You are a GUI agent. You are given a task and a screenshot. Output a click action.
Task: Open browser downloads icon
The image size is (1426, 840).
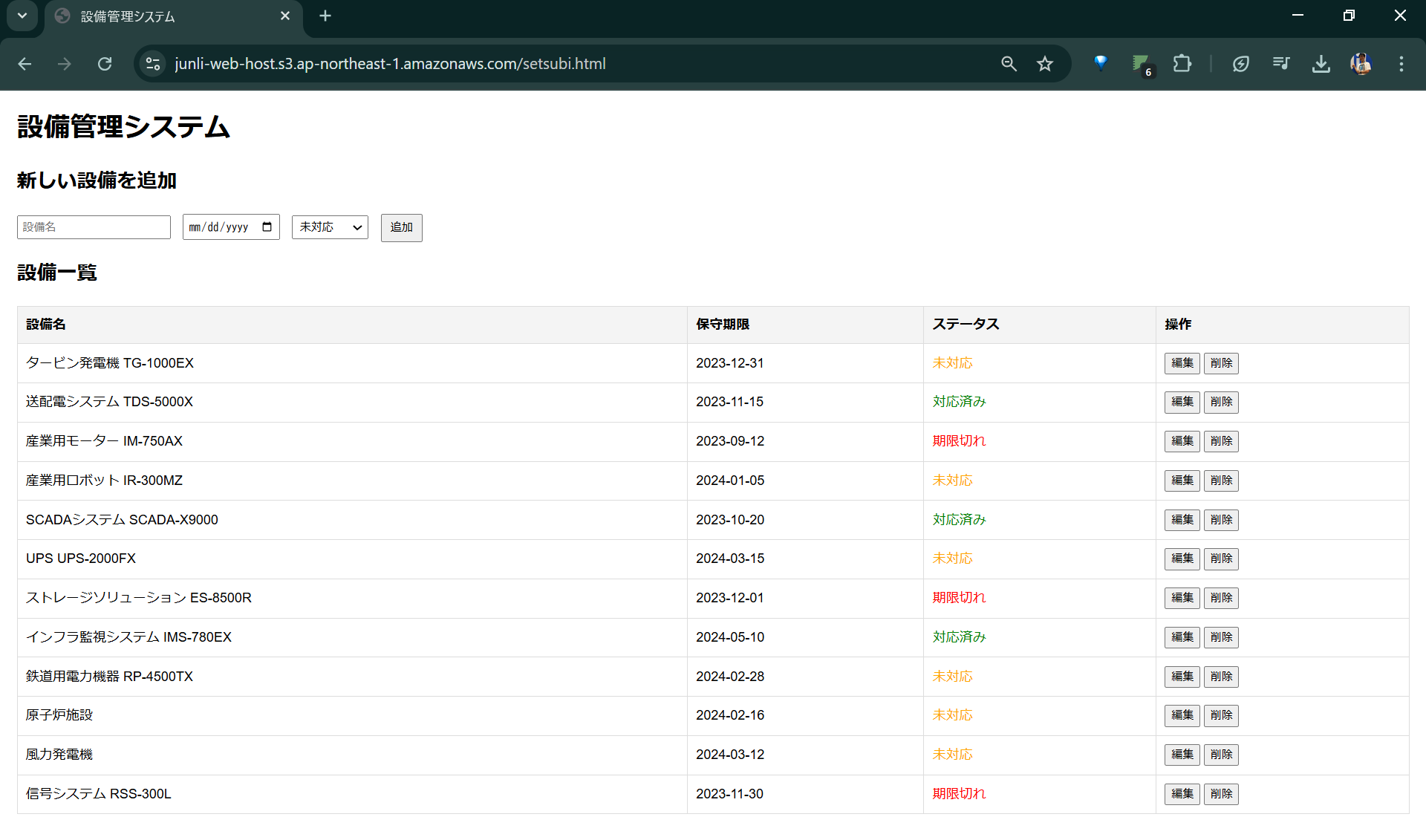[1321, 64]
